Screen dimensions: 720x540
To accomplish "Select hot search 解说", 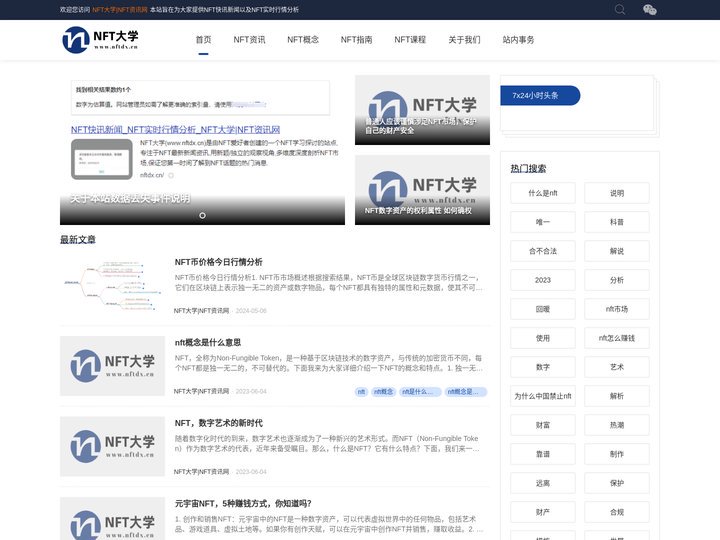I will coord(617,251).
